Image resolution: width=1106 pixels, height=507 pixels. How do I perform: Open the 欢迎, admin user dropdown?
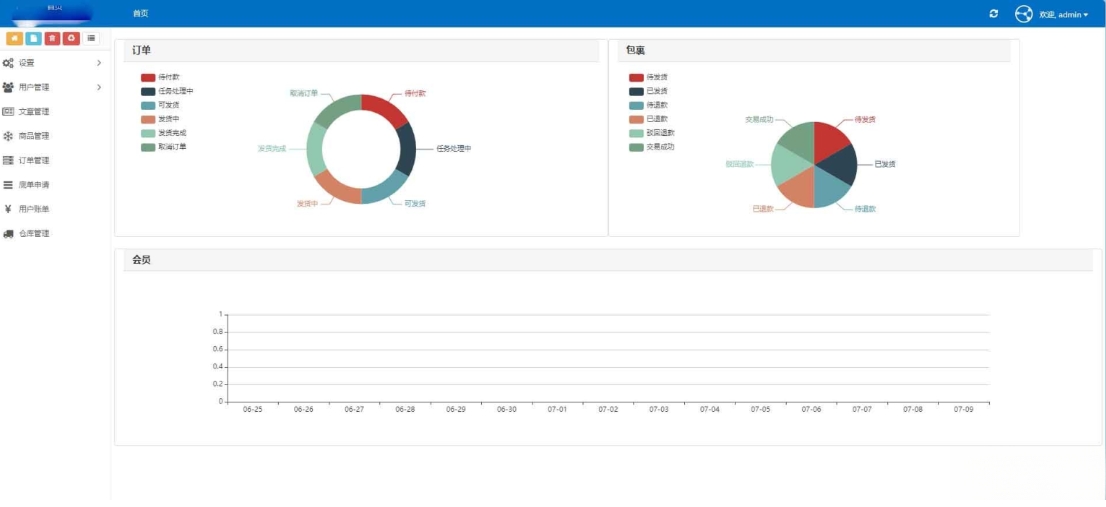pos(1063,14)
